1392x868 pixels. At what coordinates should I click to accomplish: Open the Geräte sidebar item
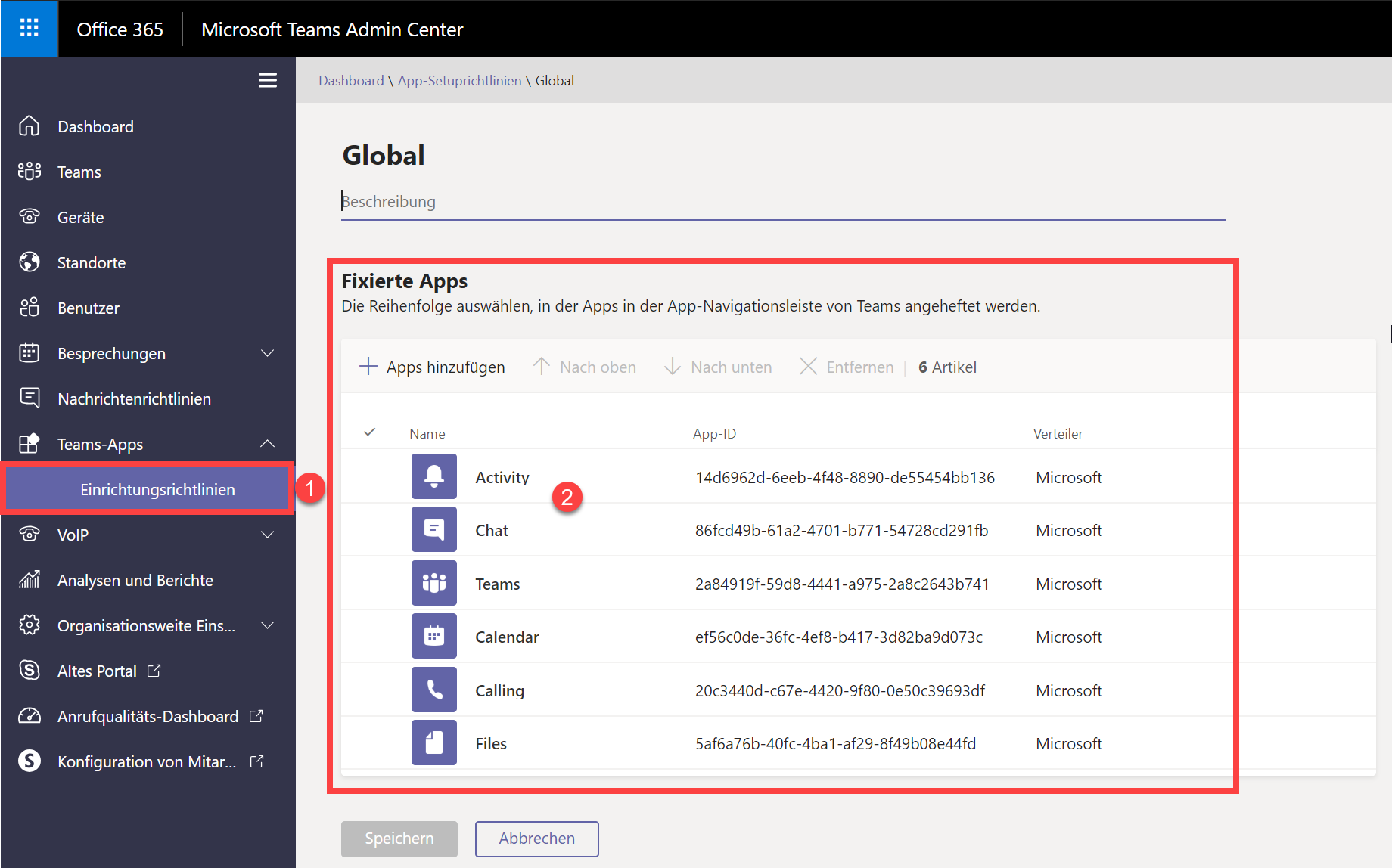[148, 217]
